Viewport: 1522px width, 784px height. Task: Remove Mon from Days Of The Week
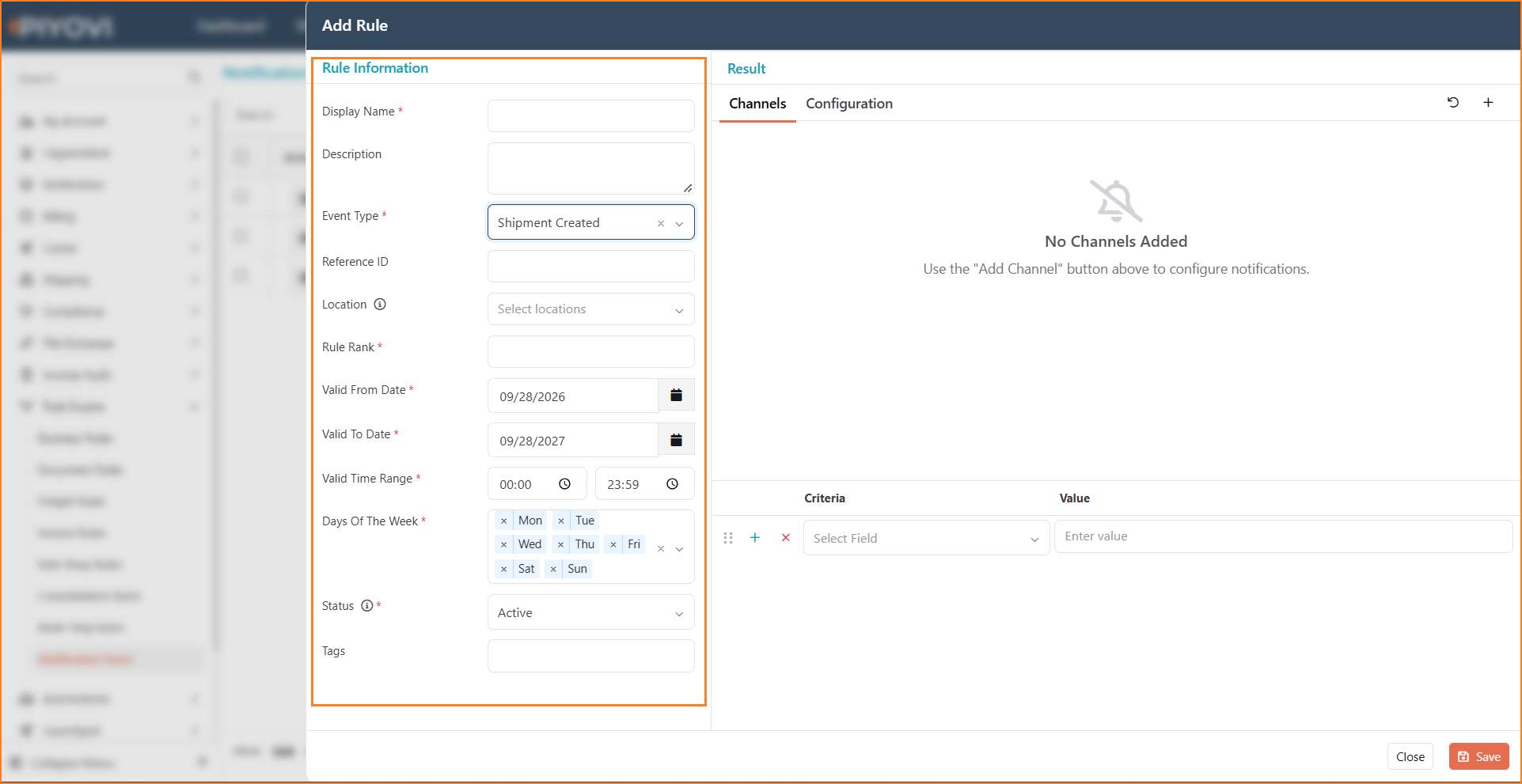[x=504, y=521]
